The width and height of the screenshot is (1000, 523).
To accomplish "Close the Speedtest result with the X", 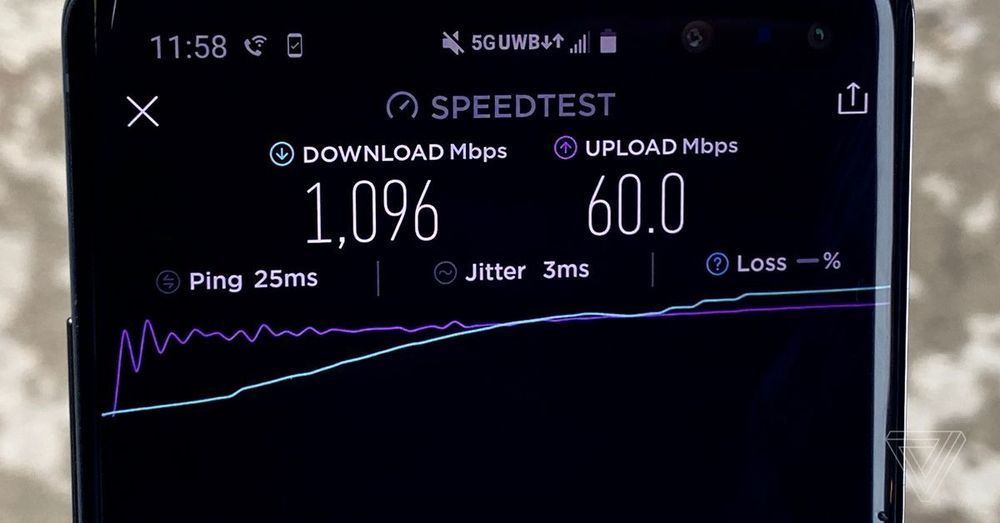I will coord(142,111).
